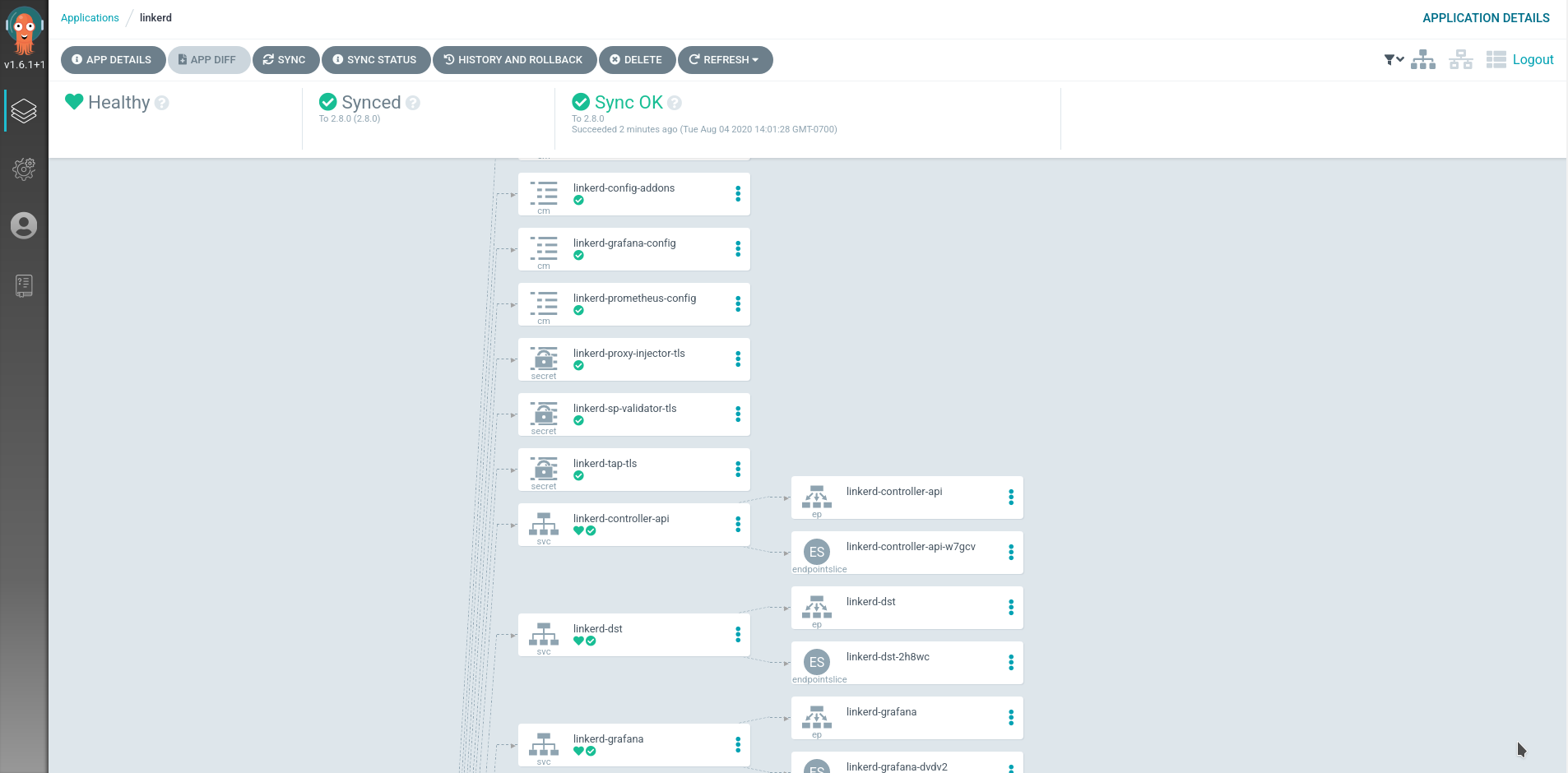
Task: Open the linkerd-config-addons three-dot menu
Action: [738, 194]
